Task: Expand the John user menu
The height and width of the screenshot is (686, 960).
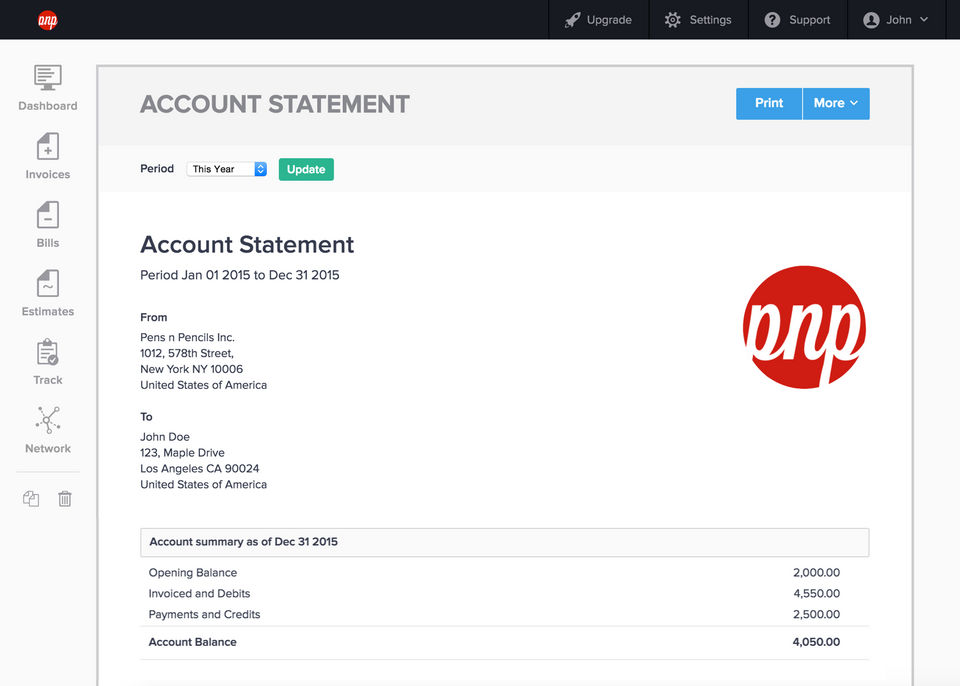Action: click(895, 20)
